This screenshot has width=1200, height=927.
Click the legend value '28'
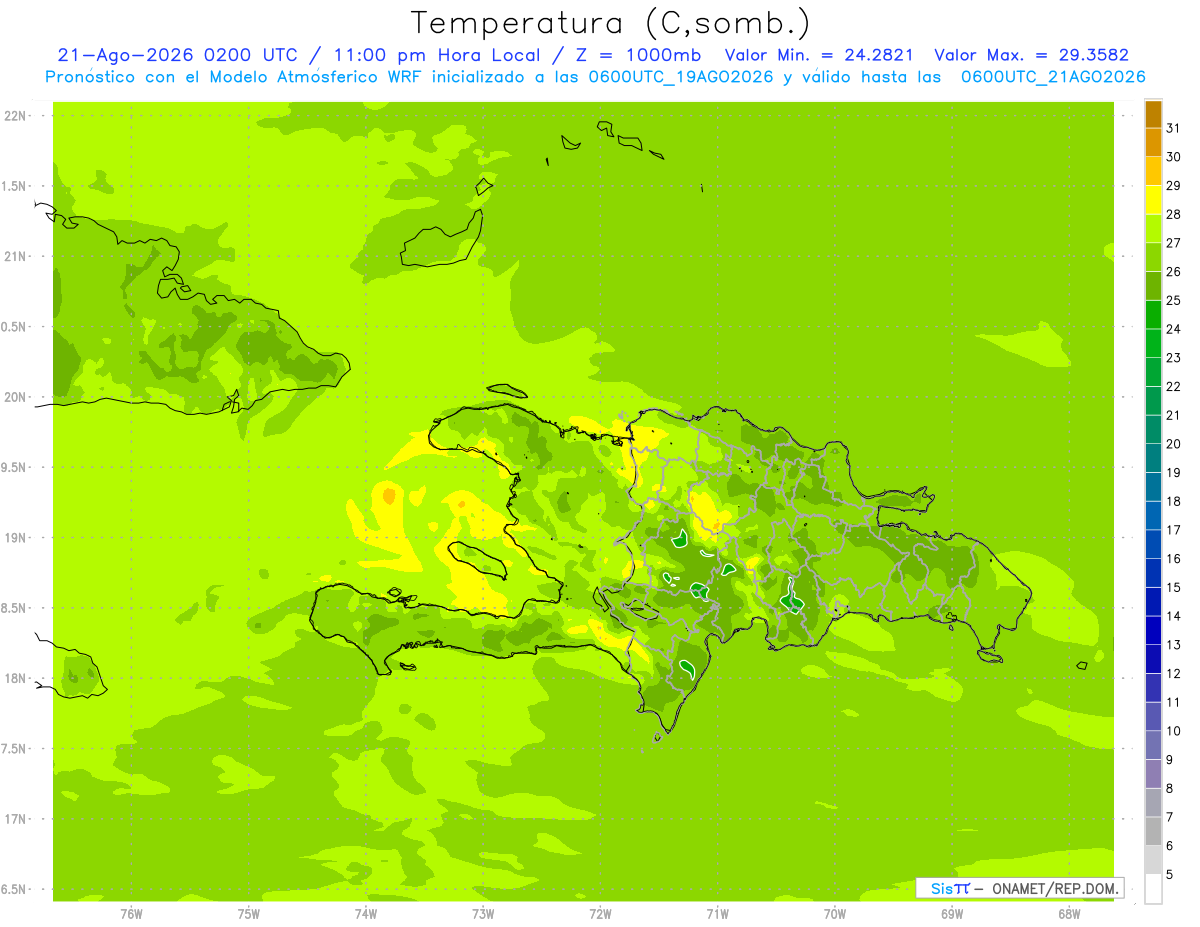[x=1174, y=214]
